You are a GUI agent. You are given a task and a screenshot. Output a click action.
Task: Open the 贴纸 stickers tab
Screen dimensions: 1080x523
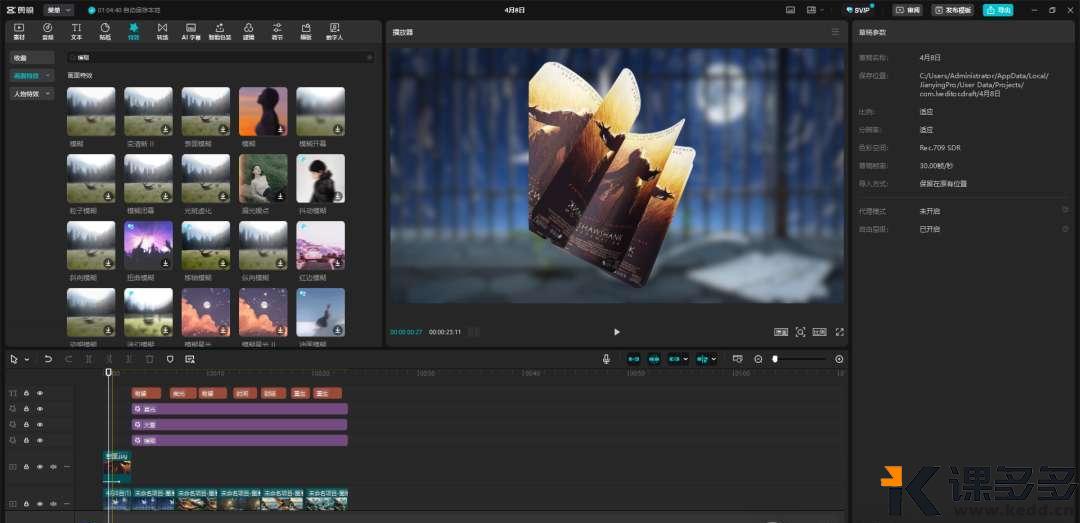point(105,31)
